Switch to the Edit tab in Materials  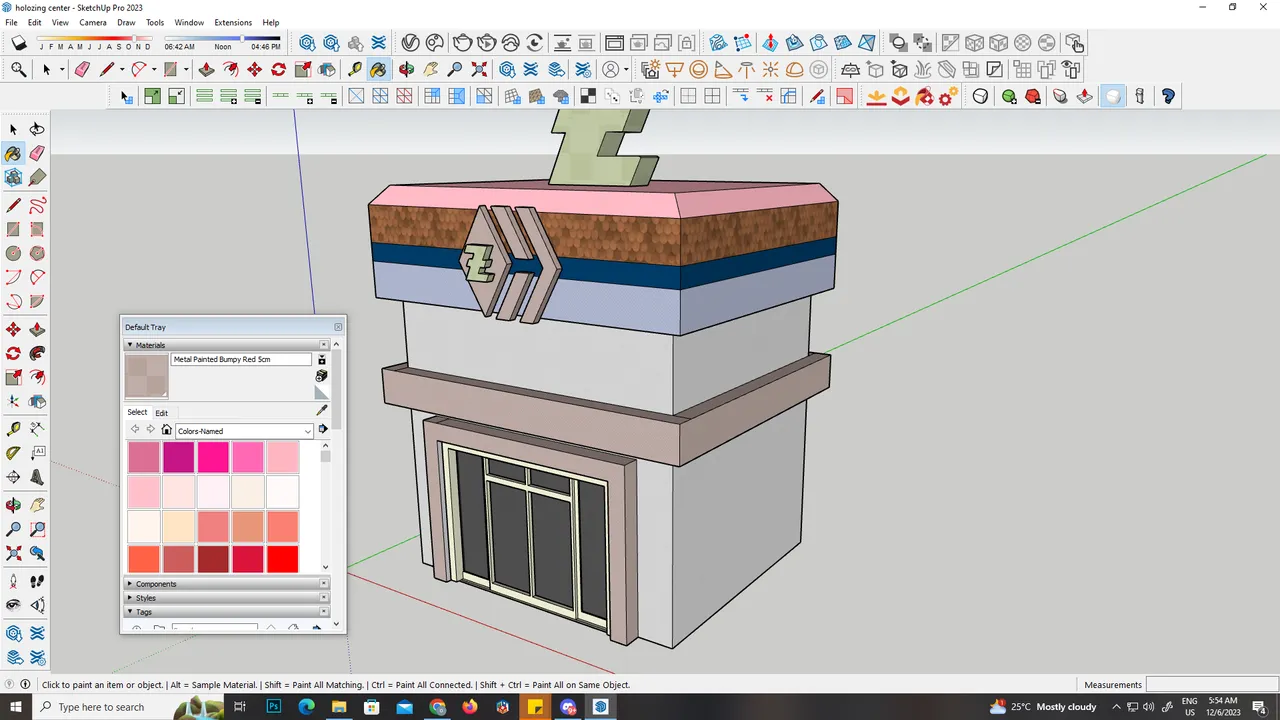coord(161,413)
